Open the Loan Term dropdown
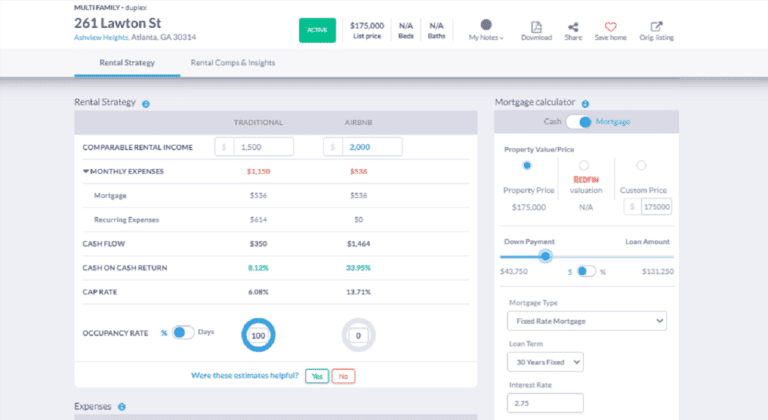Screen dimensions: 768x420 (545, 362)
